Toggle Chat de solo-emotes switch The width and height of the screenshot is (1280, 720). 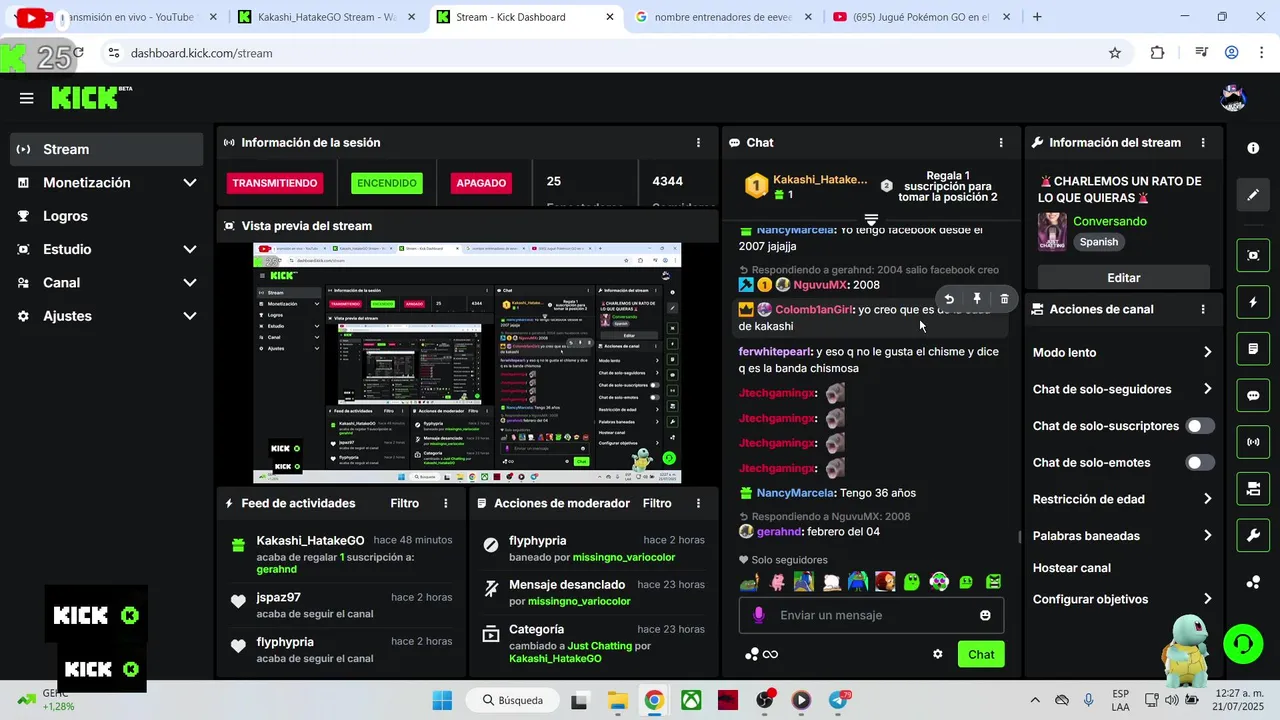coord(1200,463)
